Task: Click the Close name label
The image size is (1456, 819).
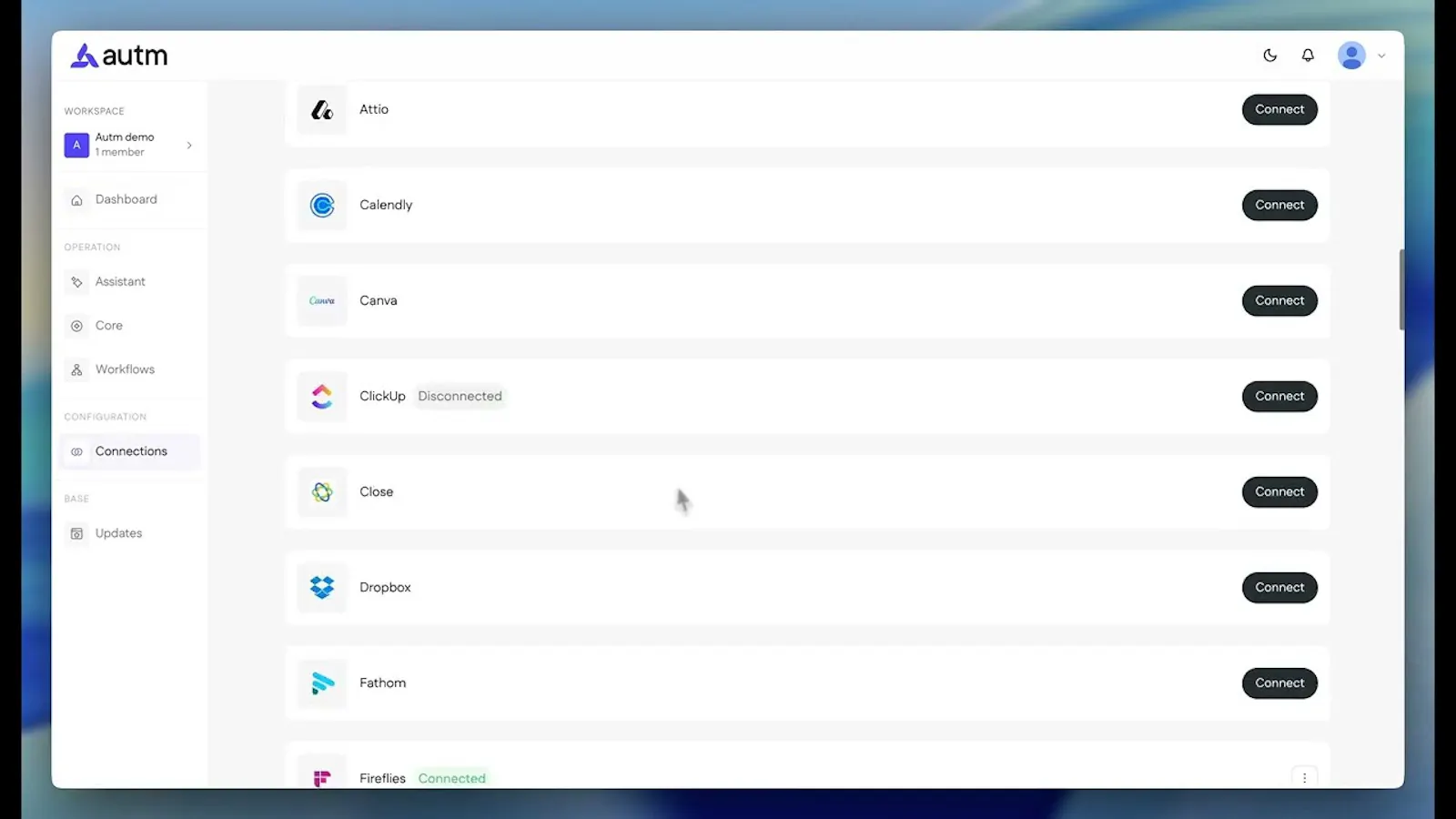Action: coord(377,491)
